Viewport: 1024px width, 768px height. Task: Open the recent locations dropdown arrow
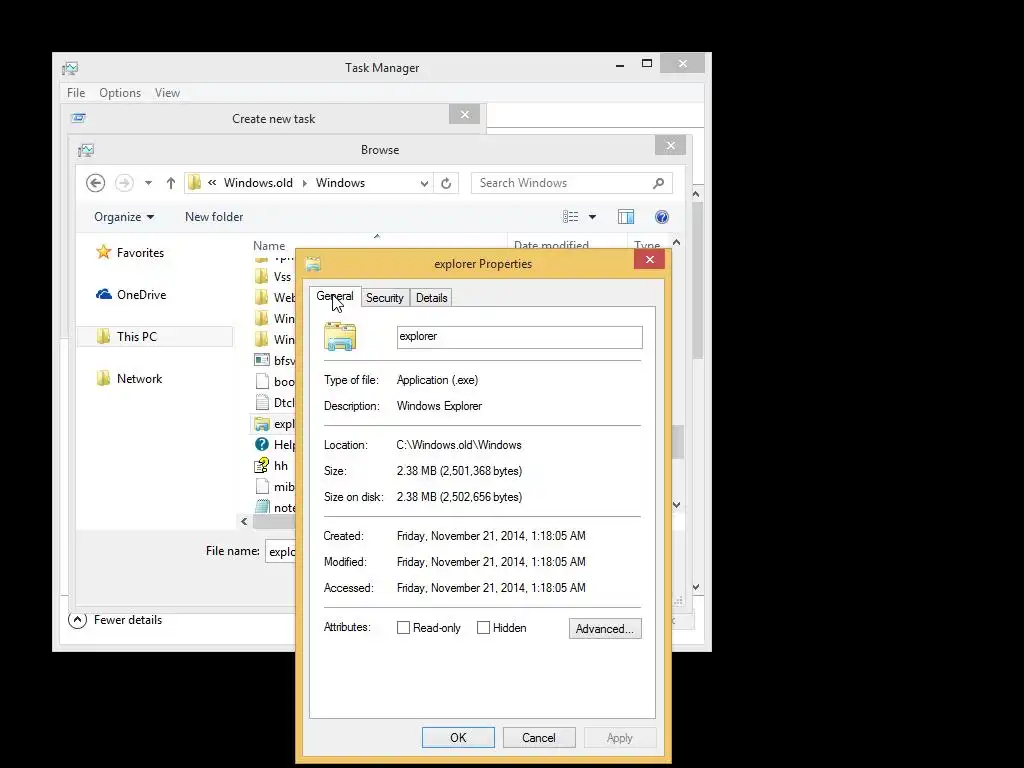148,184
